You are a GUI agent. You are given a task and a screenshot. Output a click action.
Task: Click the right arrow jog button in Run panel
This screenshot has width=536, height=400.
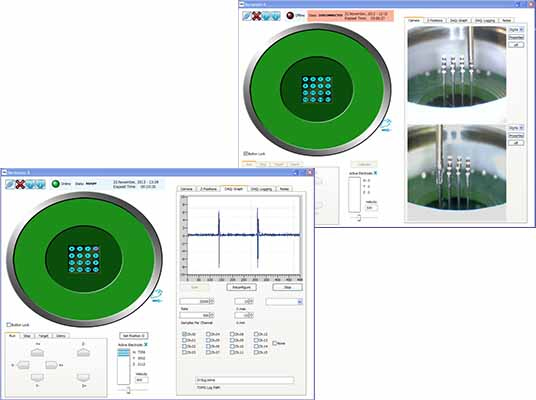click(x=51, y=365)
